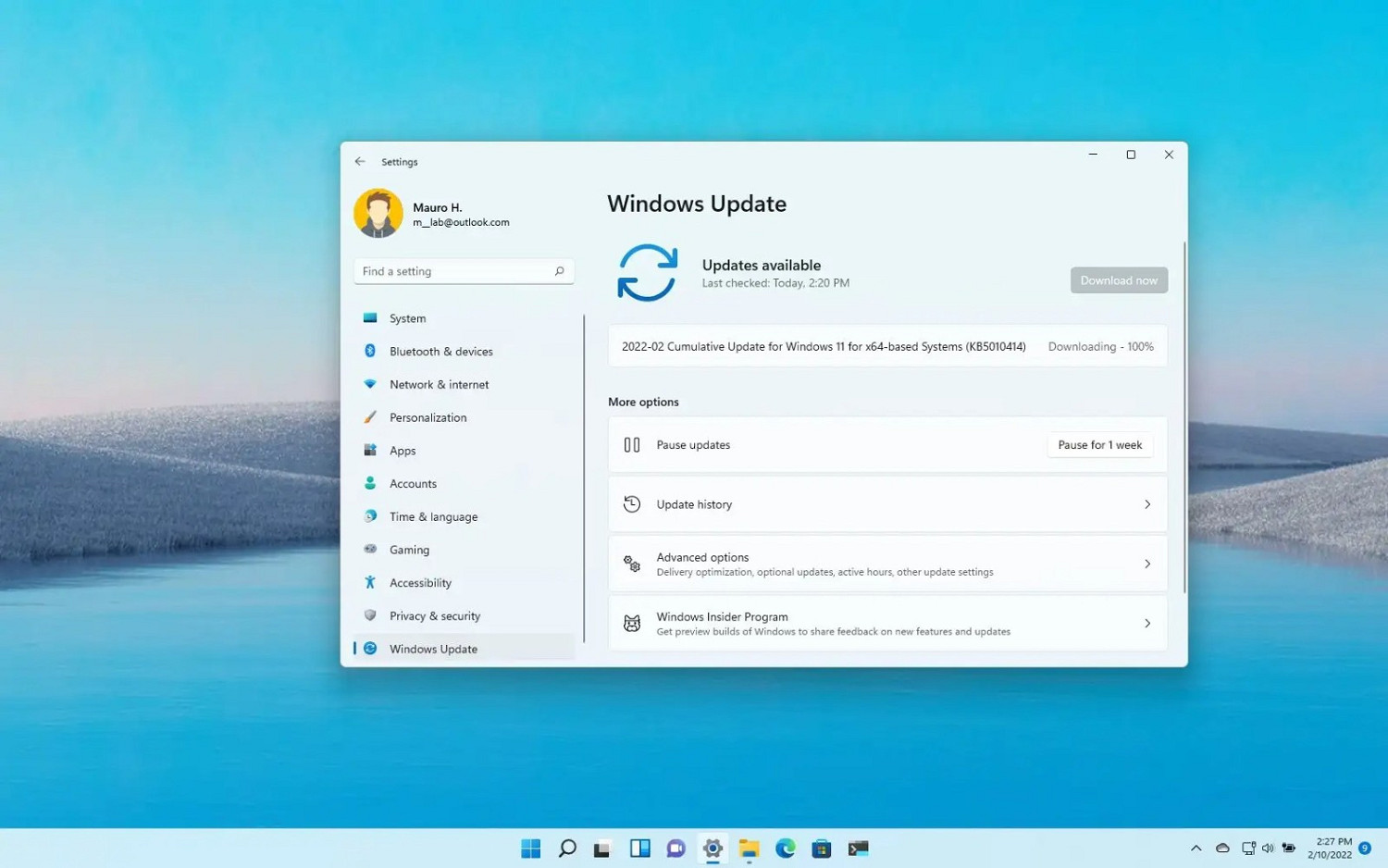Image resolution: width=1388 pixels, height=868 pixels.
Task: Show hidden system tray icons
Action: pos(1196,849)
